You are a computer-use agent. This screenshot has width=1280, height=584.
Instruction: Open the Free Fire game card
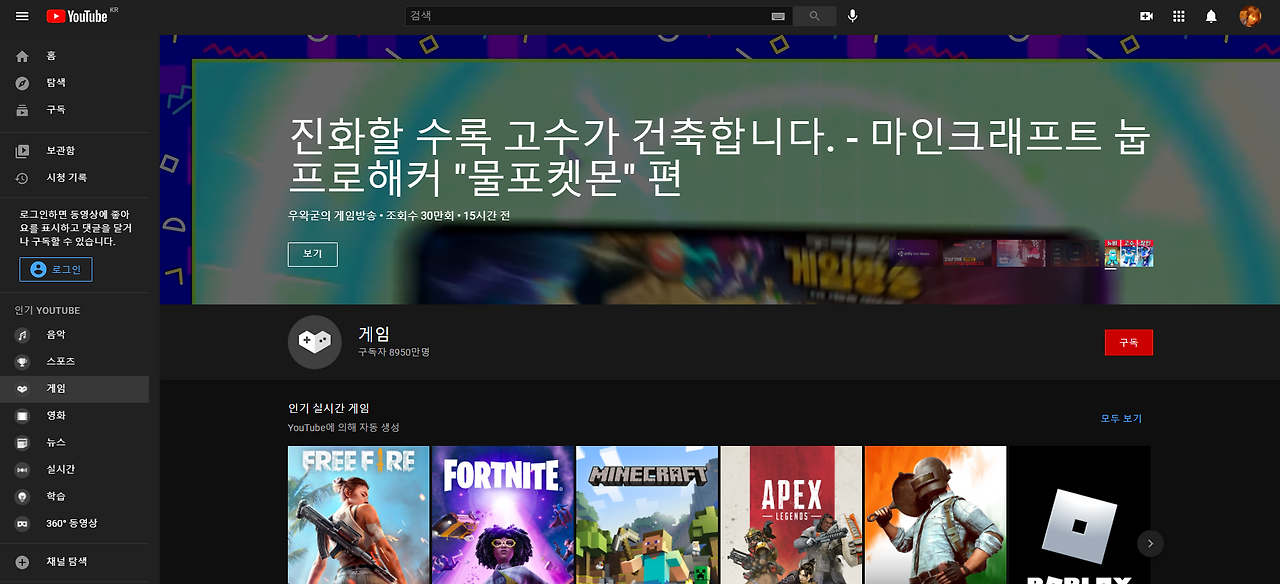click(358, 515)
